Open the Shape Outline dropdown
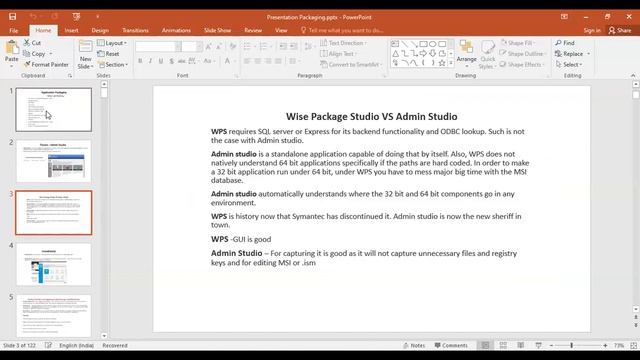Image resolution: width=640 pixels, height=360 pixels. tap(523, 53)
